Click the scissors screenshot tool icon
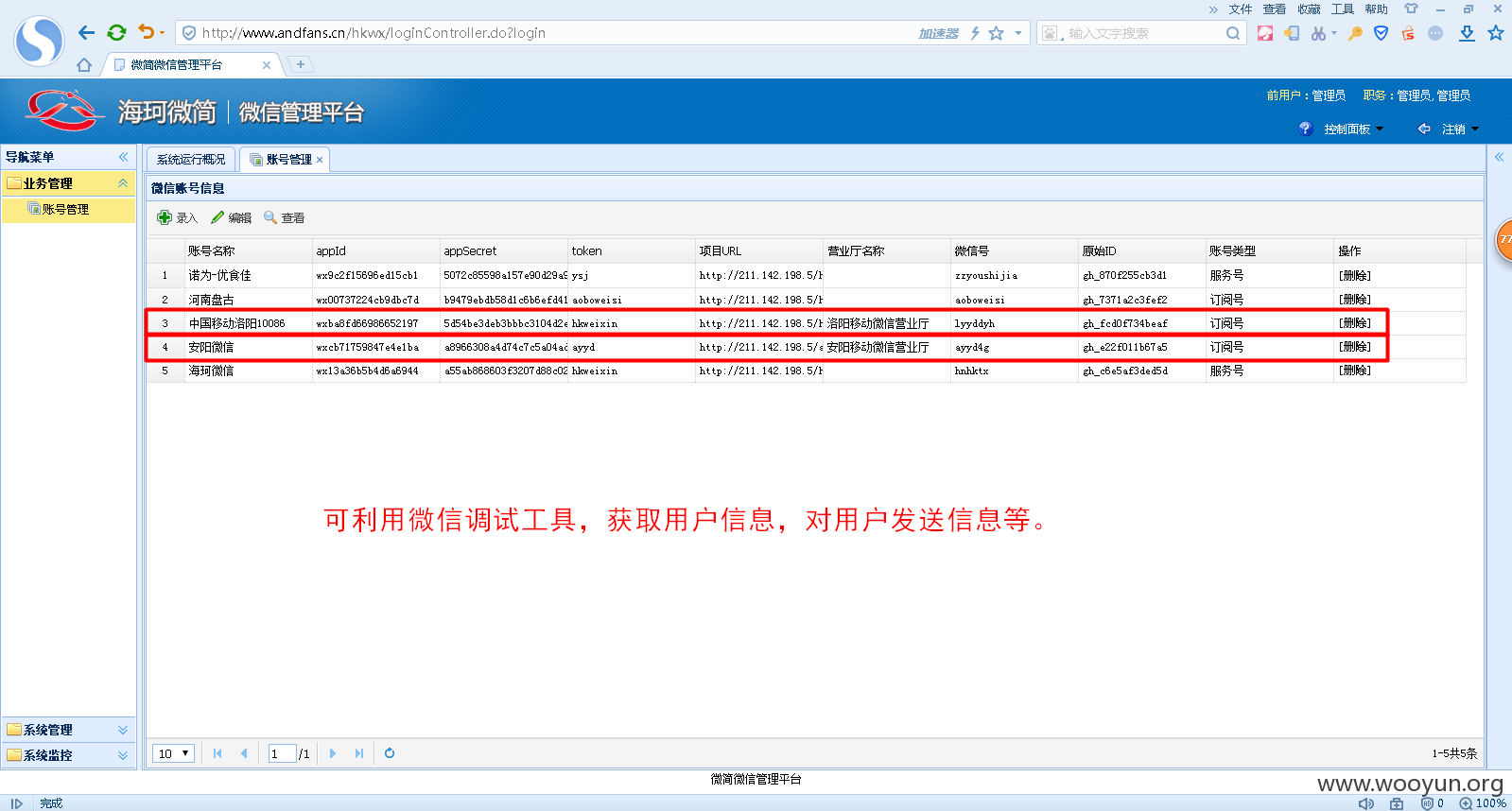Viewport: 1512px width, 811px height. (x=1318, y=33)
